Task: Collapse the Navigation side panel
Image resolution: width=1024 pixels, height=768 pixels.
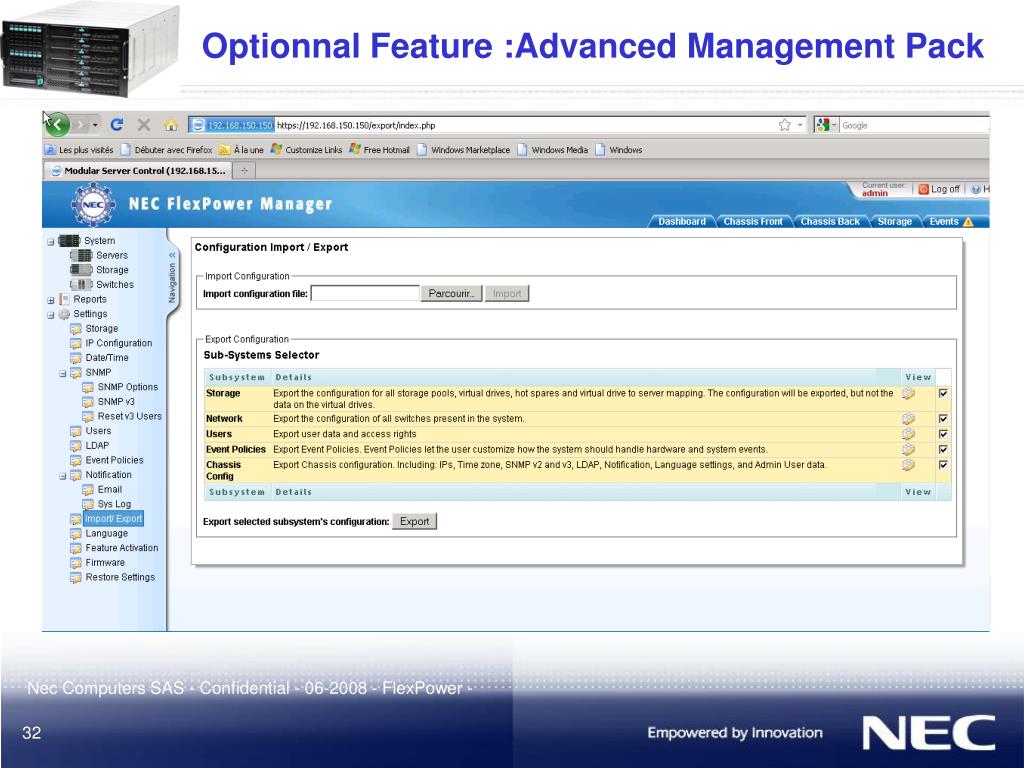Action: coord(172,255)
